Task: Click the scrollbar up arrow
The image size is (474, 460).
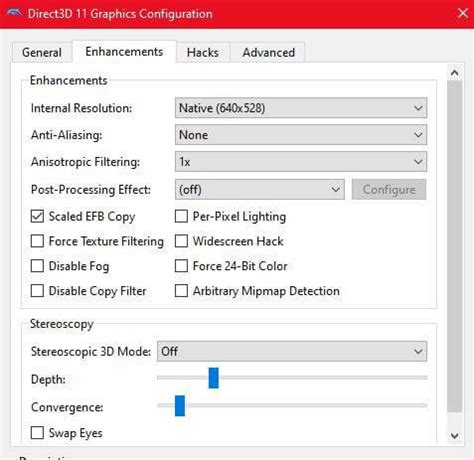Action: point(455,73)
